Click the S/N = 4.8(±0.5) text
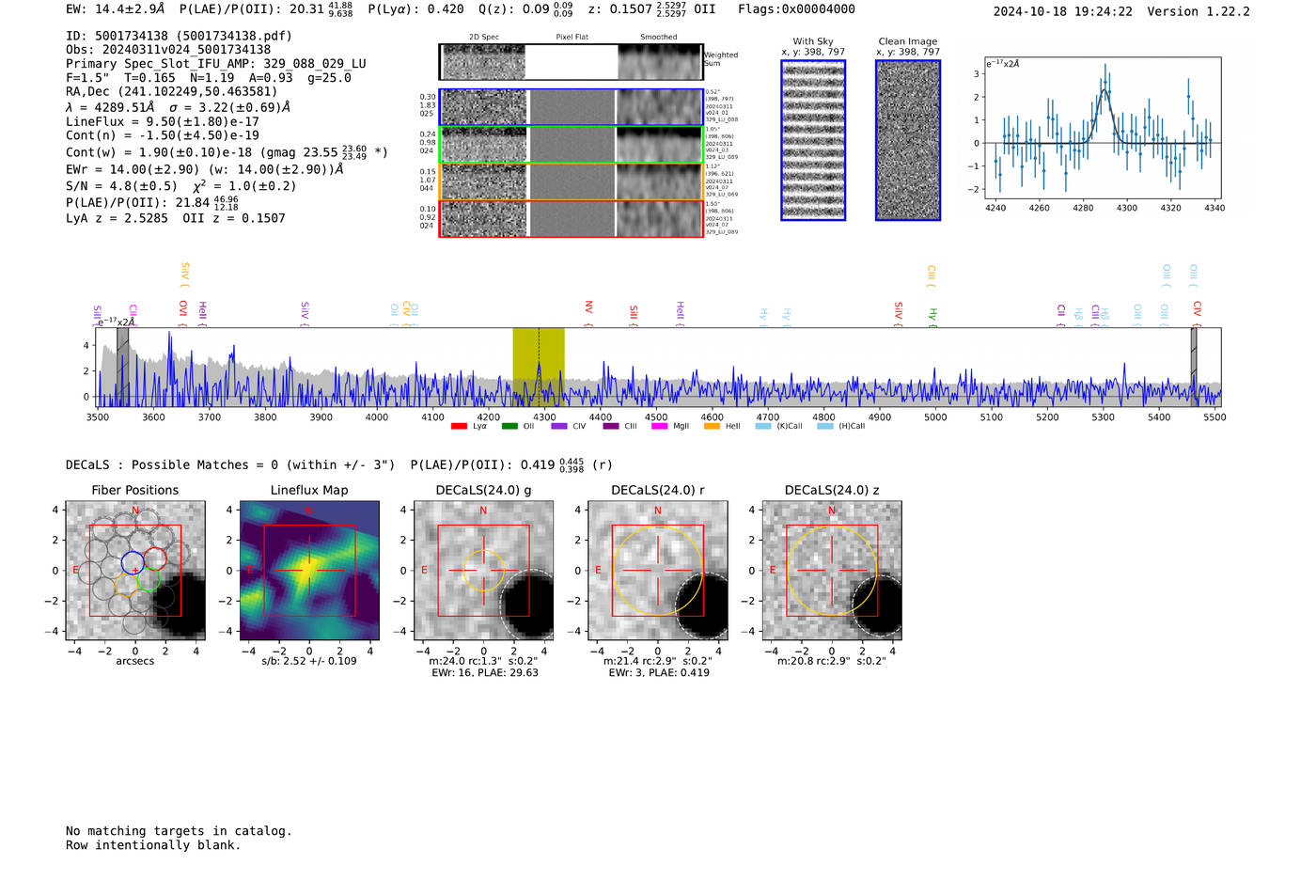The image size is (1316, 896). click(121, 186)
